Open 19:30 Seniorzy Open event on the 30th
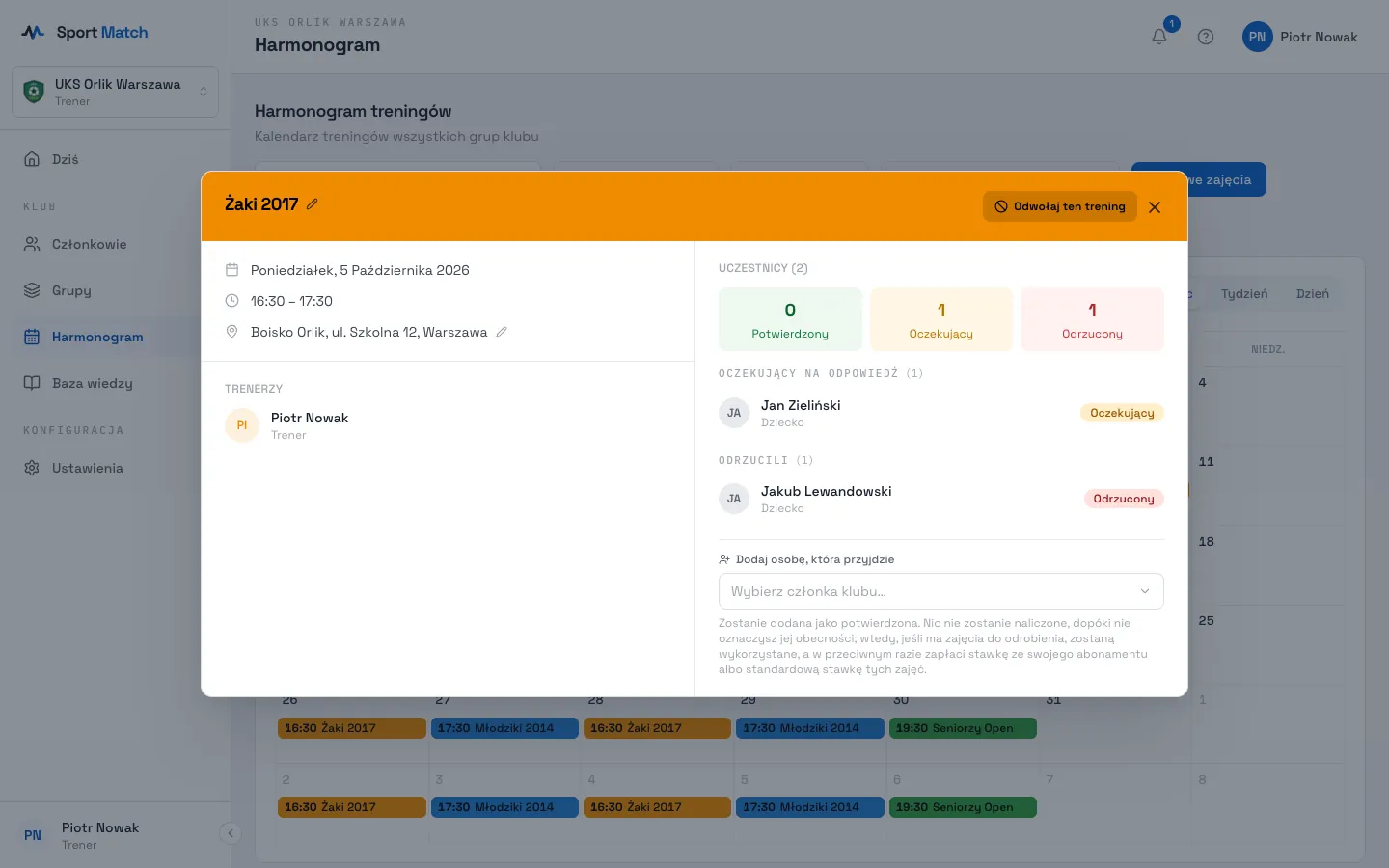The height and width of the screenshot is (868, 1389). click(x=963, y=728)
